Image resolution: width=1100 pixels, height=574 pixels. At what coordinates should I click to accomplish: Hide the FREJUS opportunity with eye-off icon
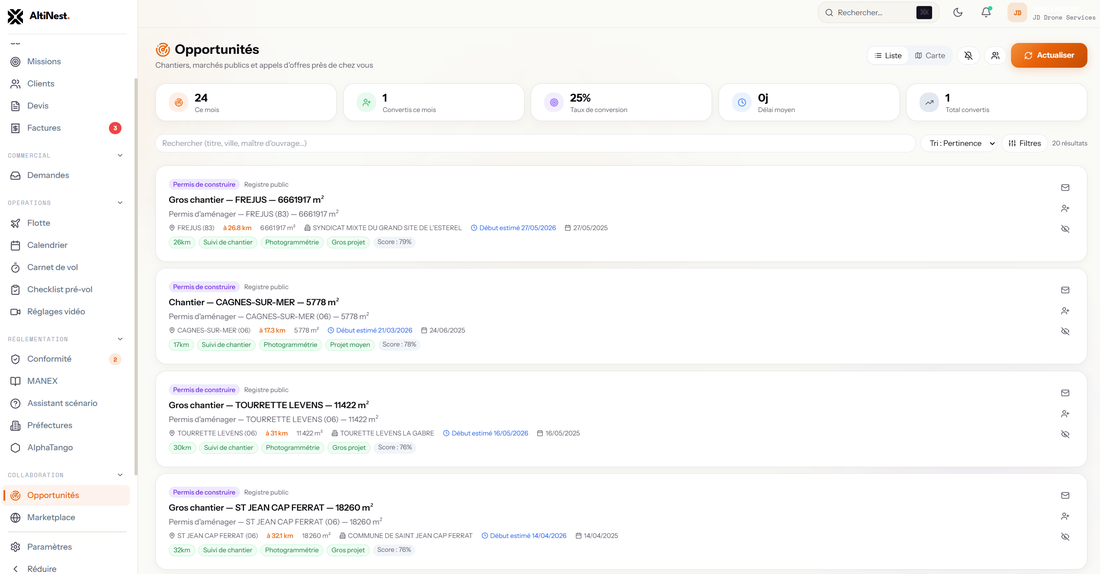1065,229
